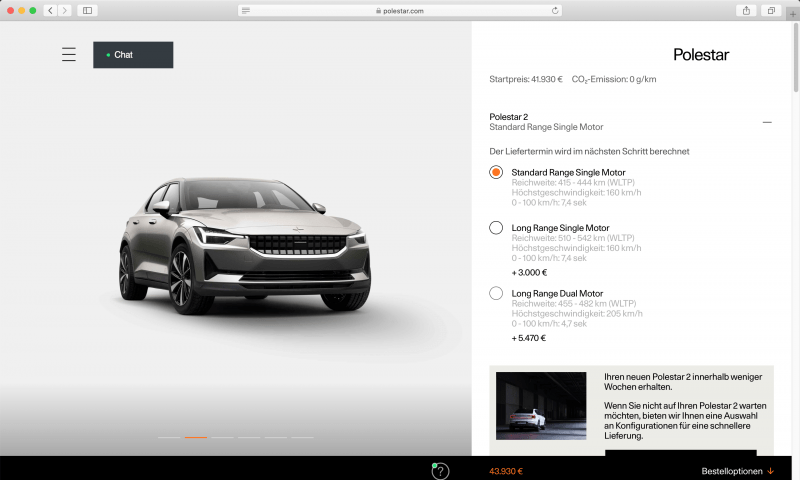The height and width of the screenshot is (480, 800).
Task: Select the active second carousel indicator
Action: (196, 437)
